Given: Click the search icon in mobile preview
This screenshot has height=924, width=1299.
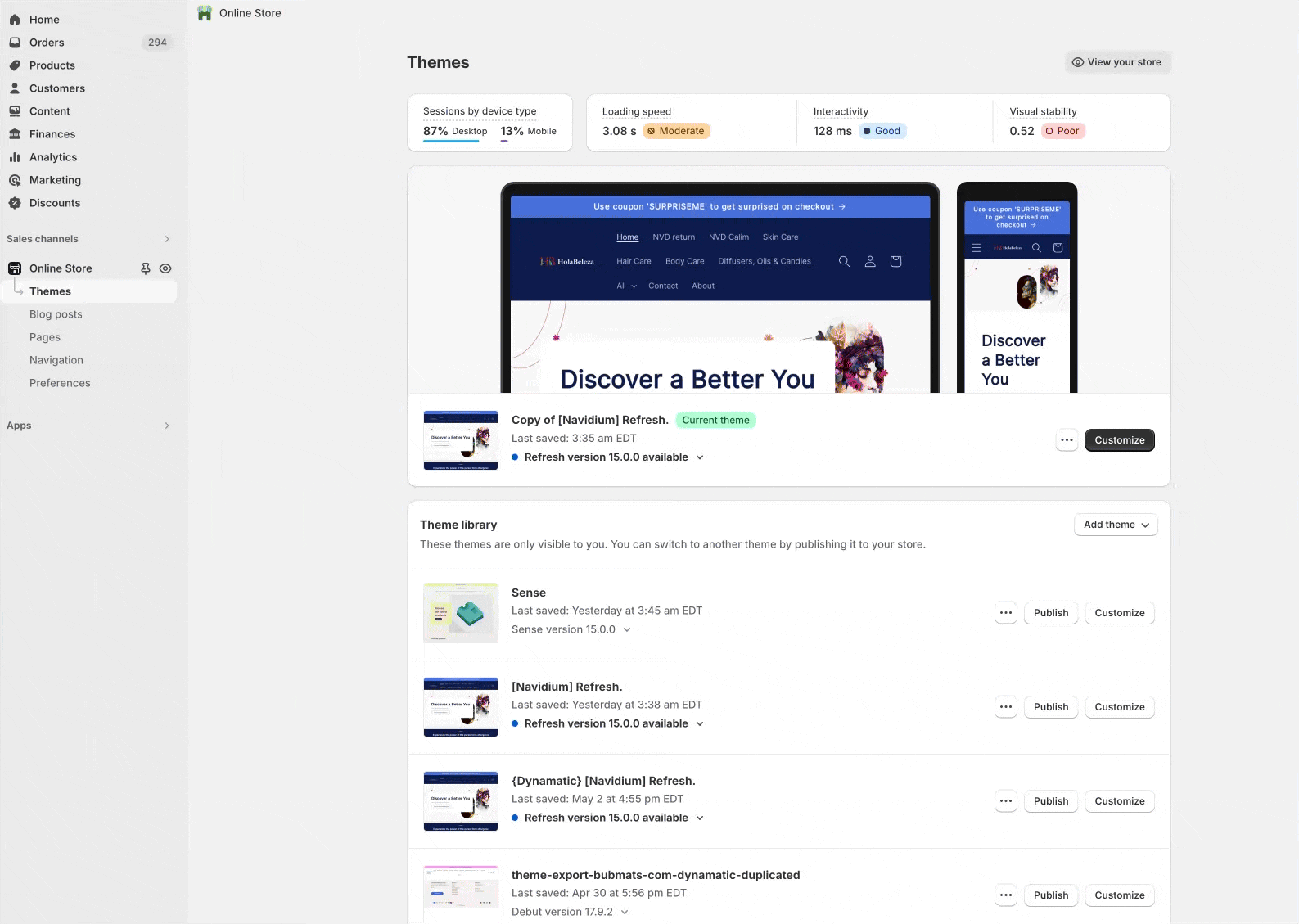Looking at the screenshot, I should coord(1036,247).
